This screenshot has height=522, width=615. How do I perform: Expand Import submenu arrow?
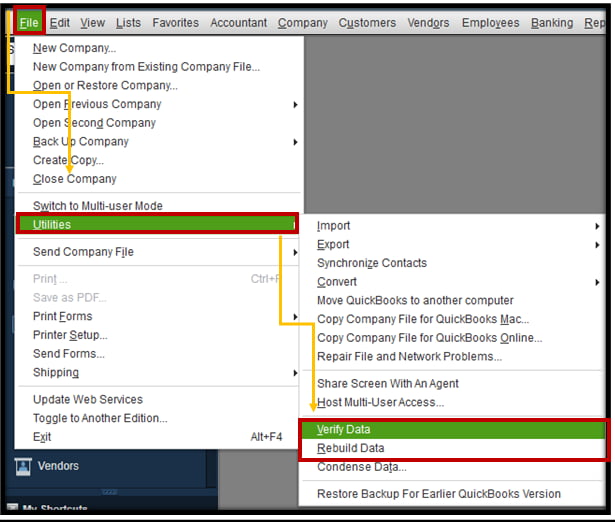pos(597,226)
